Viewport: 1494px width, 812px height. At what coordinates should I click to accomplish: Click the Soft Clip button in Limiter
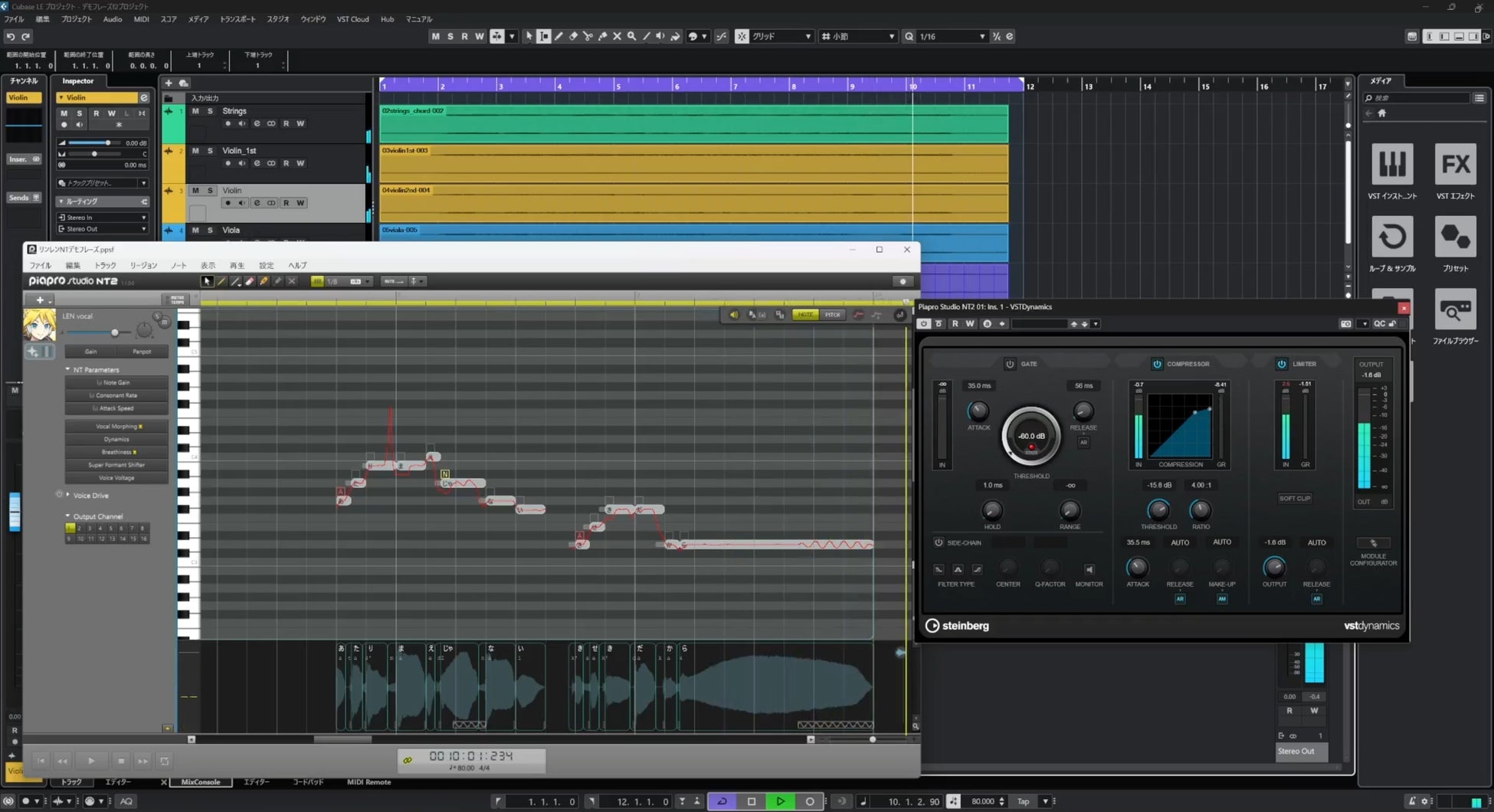[x=1294, y=498]
